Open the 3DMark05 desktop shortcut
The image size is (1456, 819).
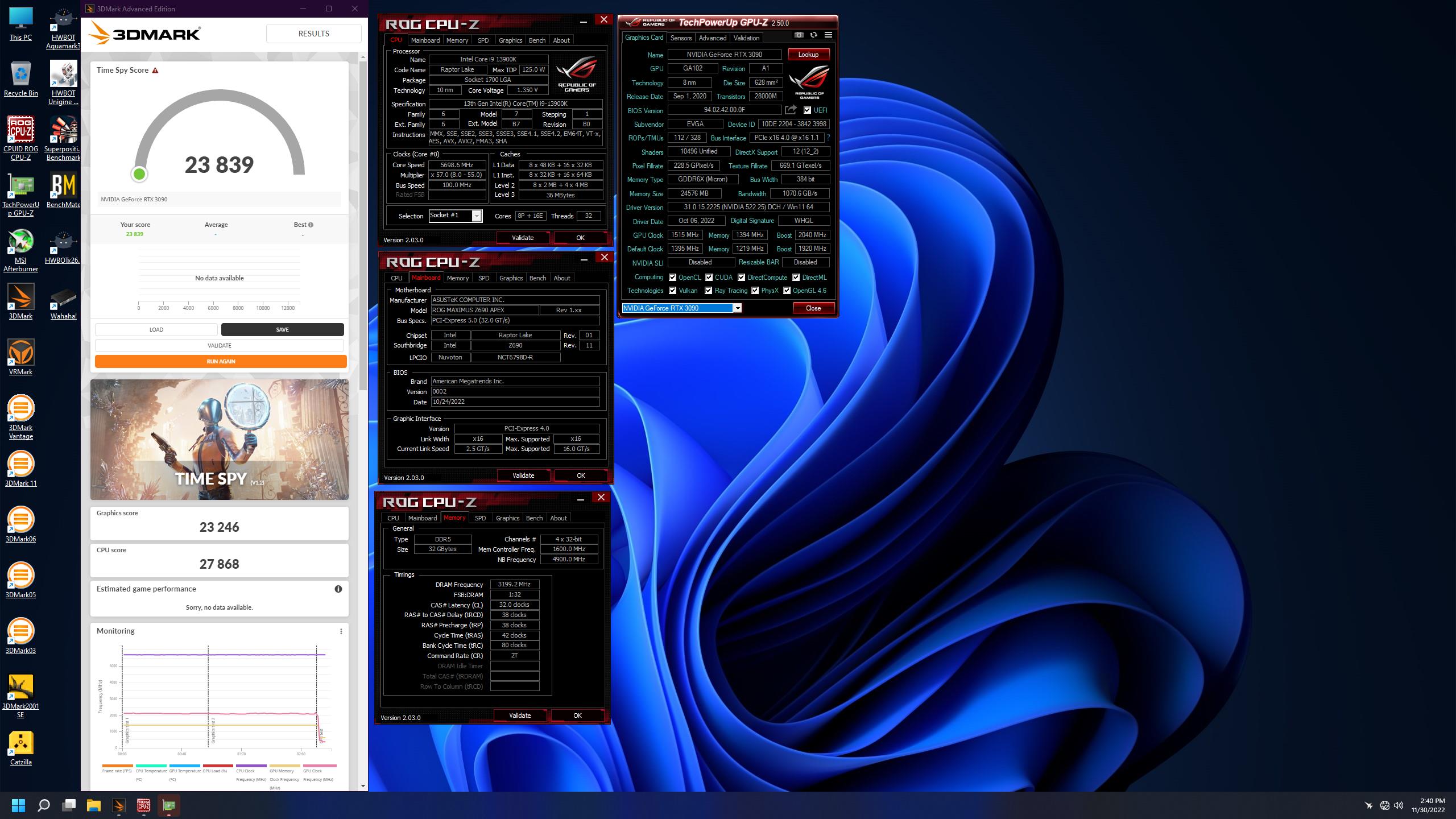[21, 580]
